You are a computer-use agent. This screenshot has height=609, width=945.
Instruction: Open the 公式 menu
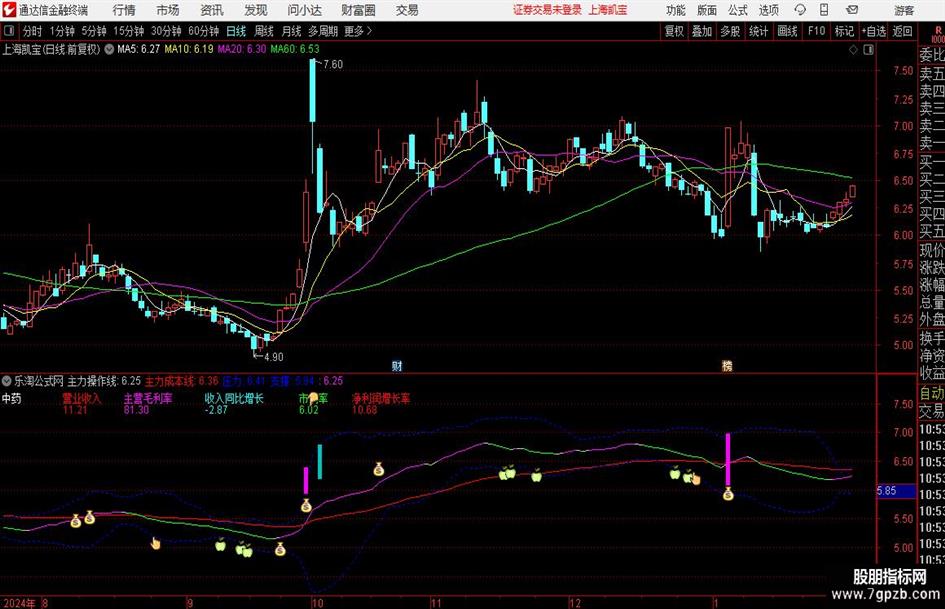point(738,10)
